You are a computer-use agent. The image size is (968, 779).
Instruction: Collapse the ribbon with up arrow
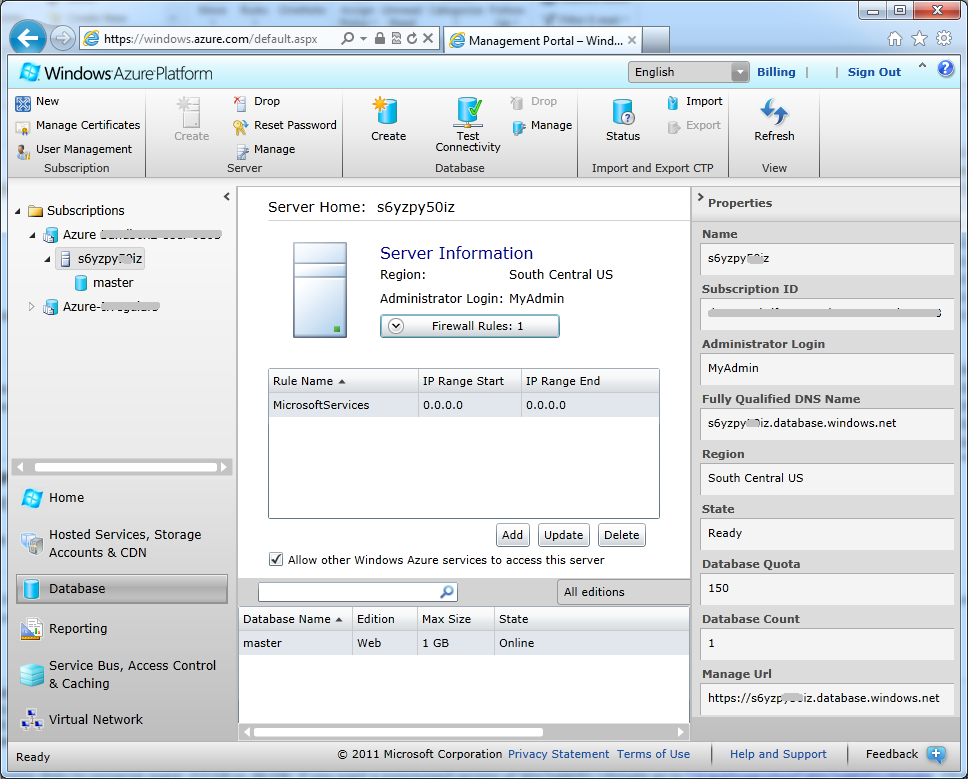[x=922, y=65]
